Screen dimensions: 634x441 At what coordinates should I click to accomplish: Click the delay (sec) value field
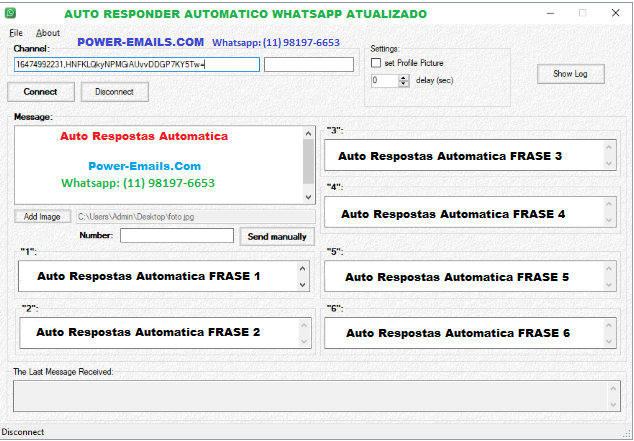[385, 80]
